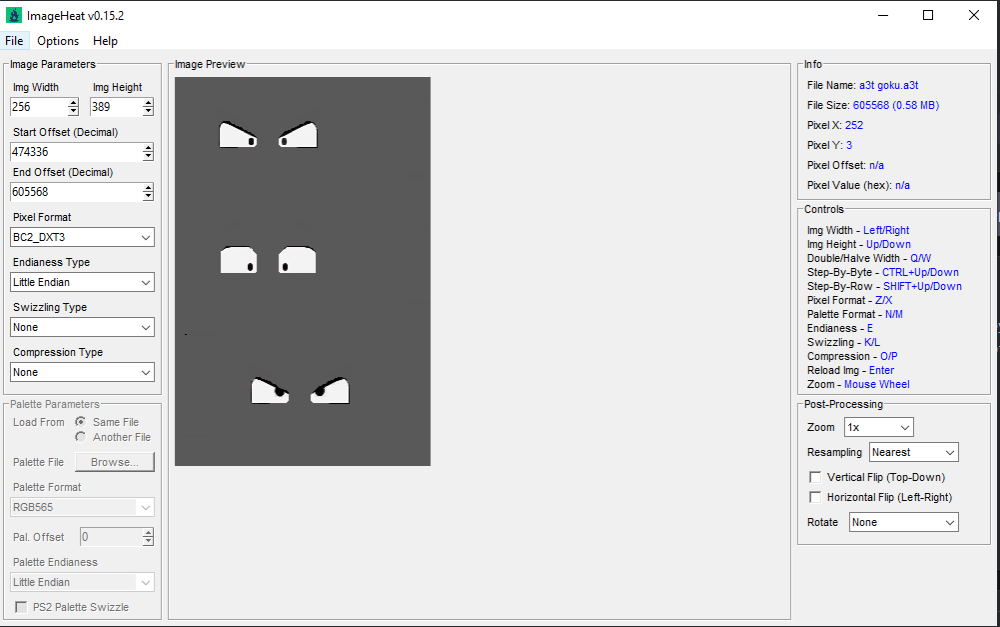
Task: Open the Options menu
Action: pyautogui.click(x=57, y=41)
